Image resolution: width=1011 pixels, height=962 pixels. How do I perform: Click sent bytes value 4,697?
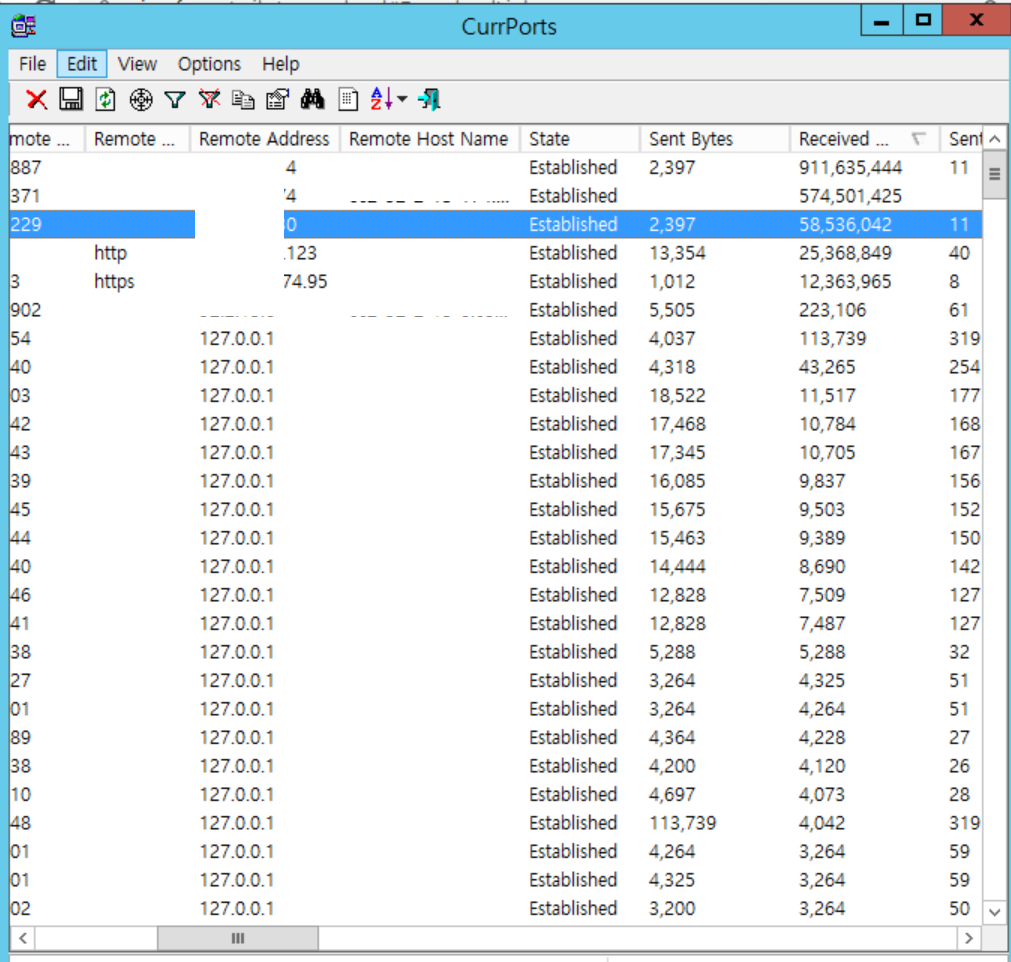tap(672, 794)
